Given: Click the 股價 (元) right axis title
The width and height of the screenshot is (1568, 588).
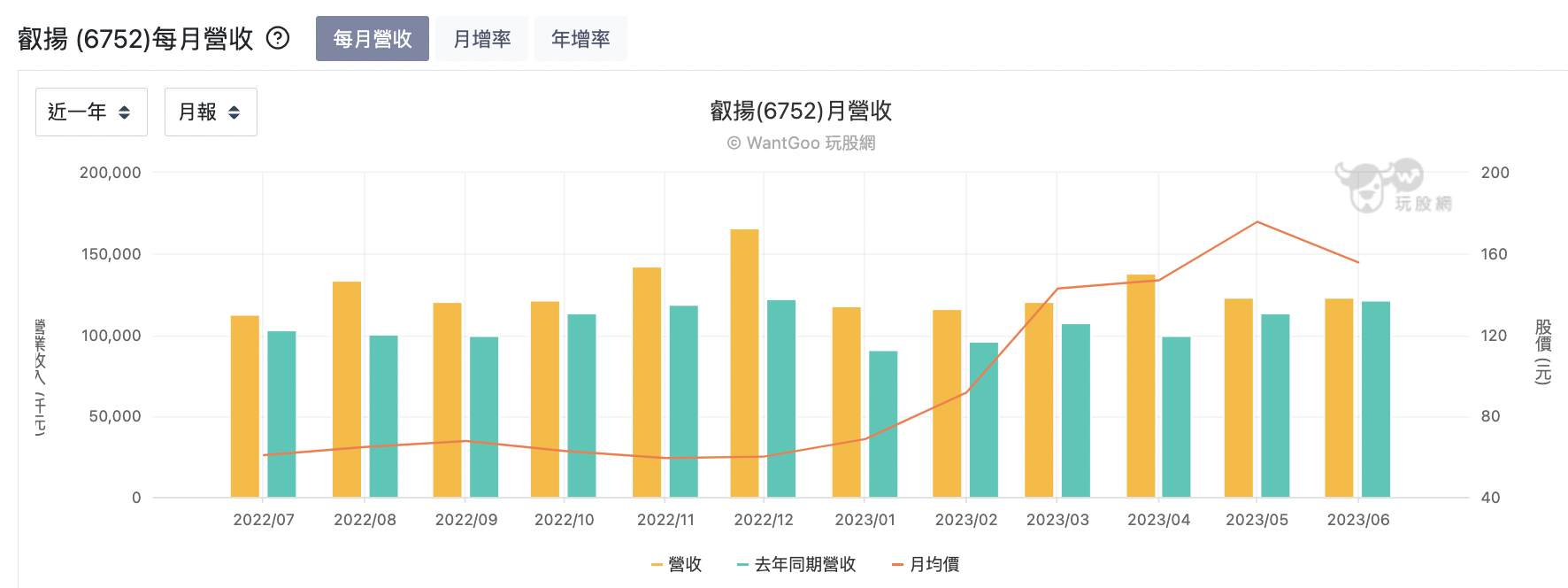Looking at the screenshot, I should (1543, 352).
